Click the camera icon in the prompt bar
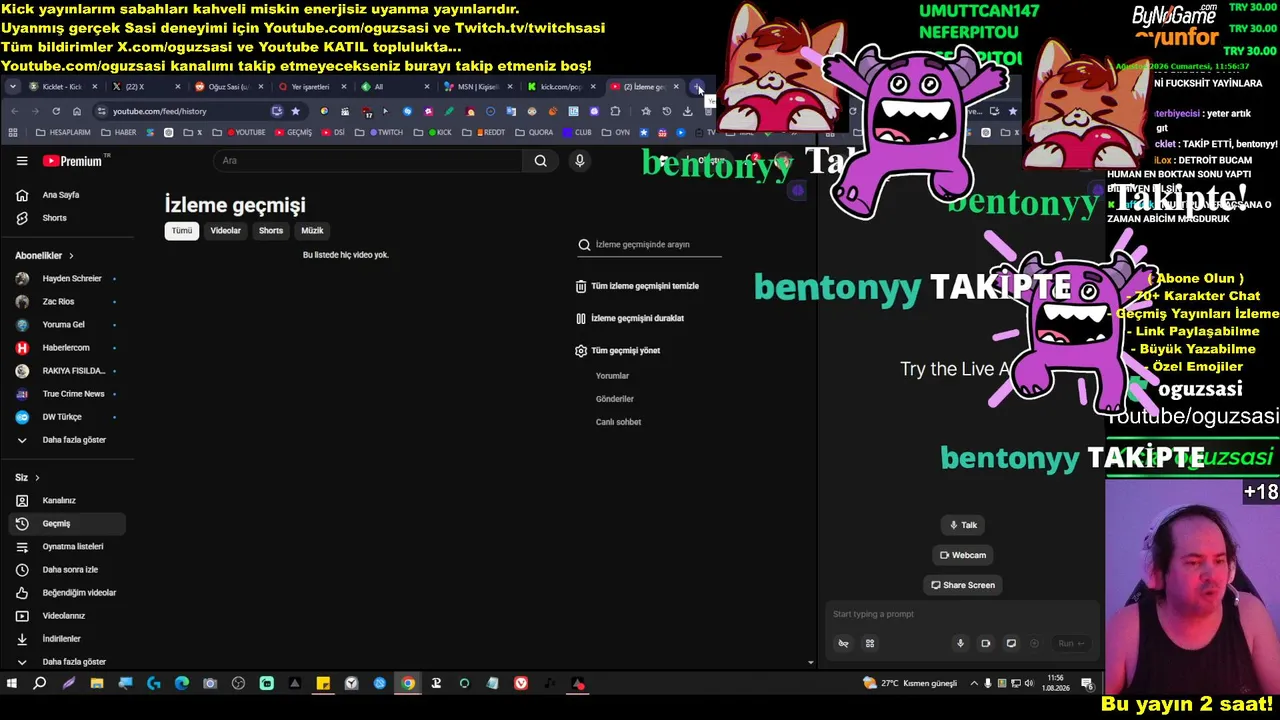 (x=985, y=644)
